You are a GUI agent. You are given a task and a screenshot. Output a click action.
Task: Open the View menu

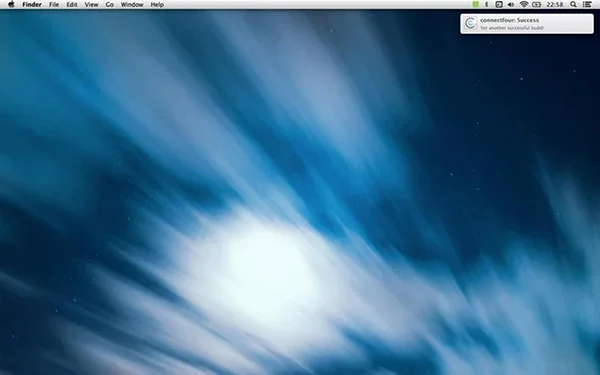91,5
